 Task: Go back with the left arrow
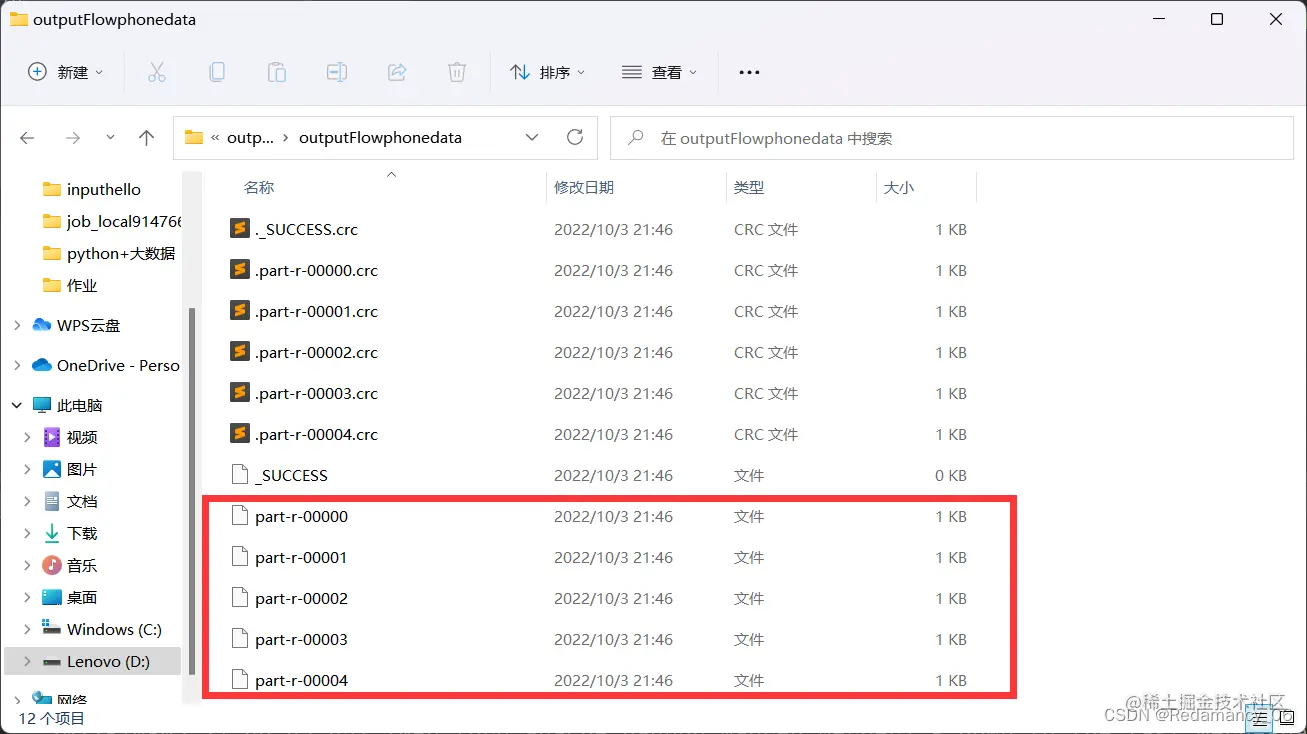[28, 138]
